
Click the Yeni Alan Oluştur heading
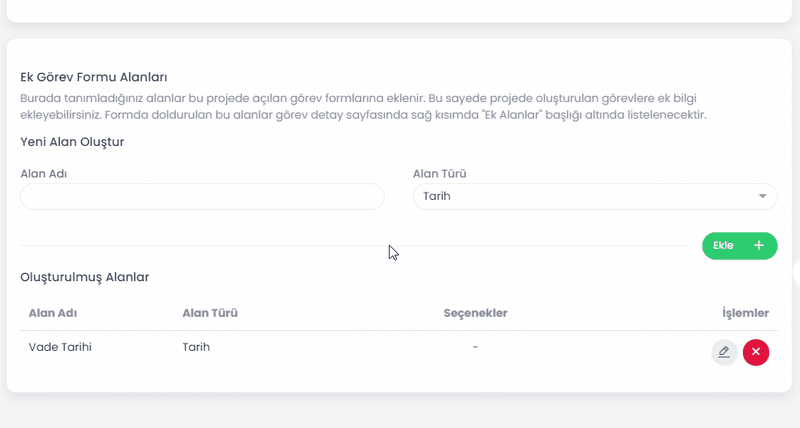[72, 142]
